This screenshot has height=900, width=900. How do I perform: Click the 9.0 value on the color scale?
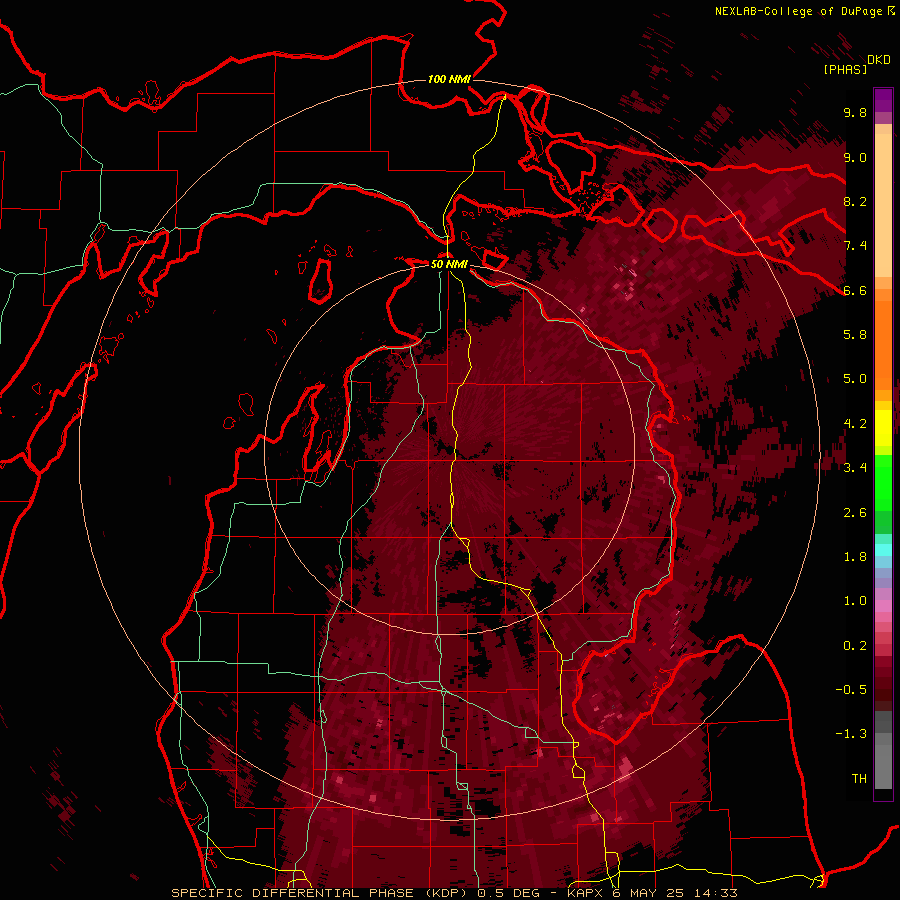pos(855,157)
